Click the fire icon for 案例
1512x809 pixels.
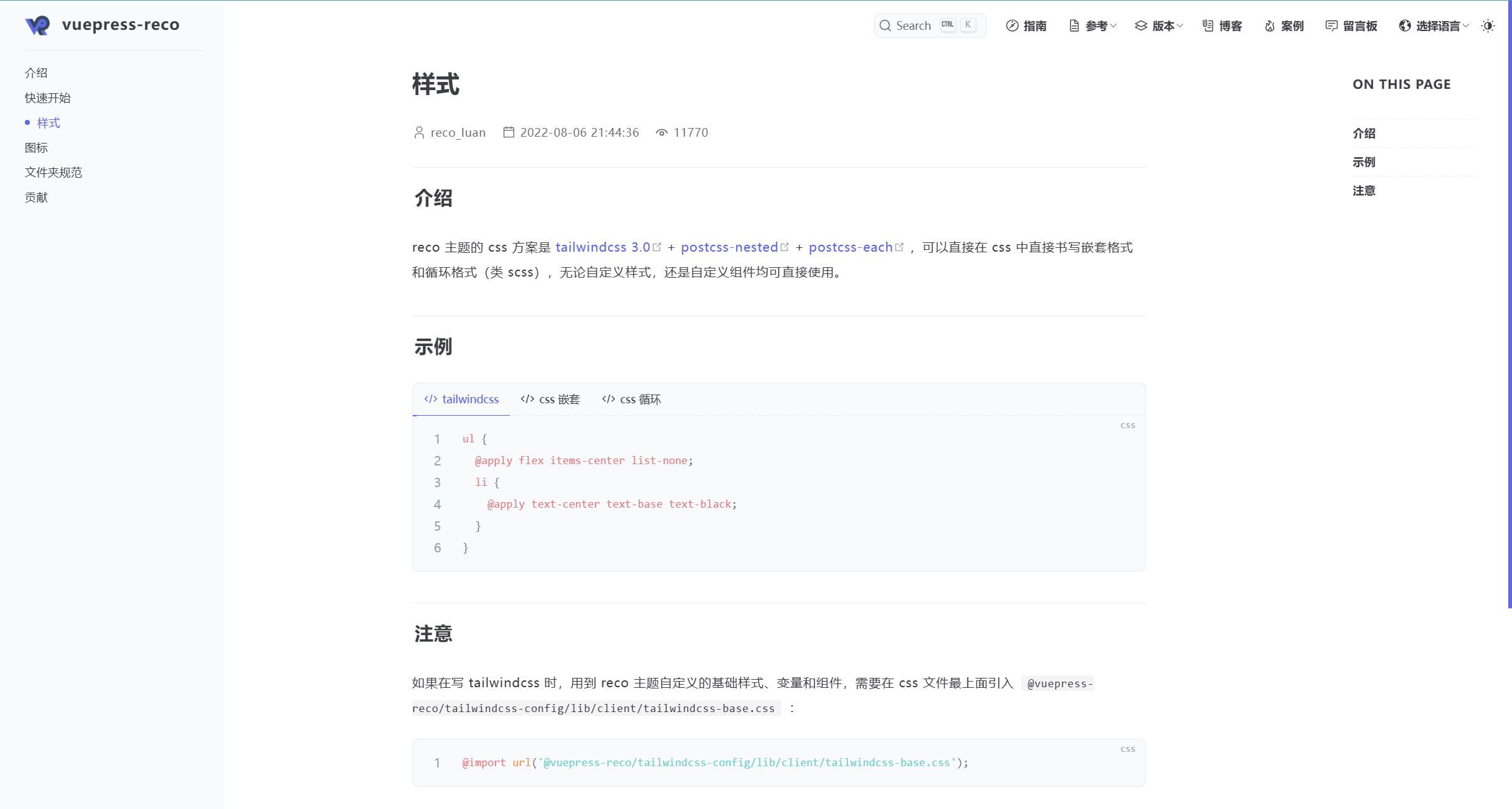pos(1270,25)
